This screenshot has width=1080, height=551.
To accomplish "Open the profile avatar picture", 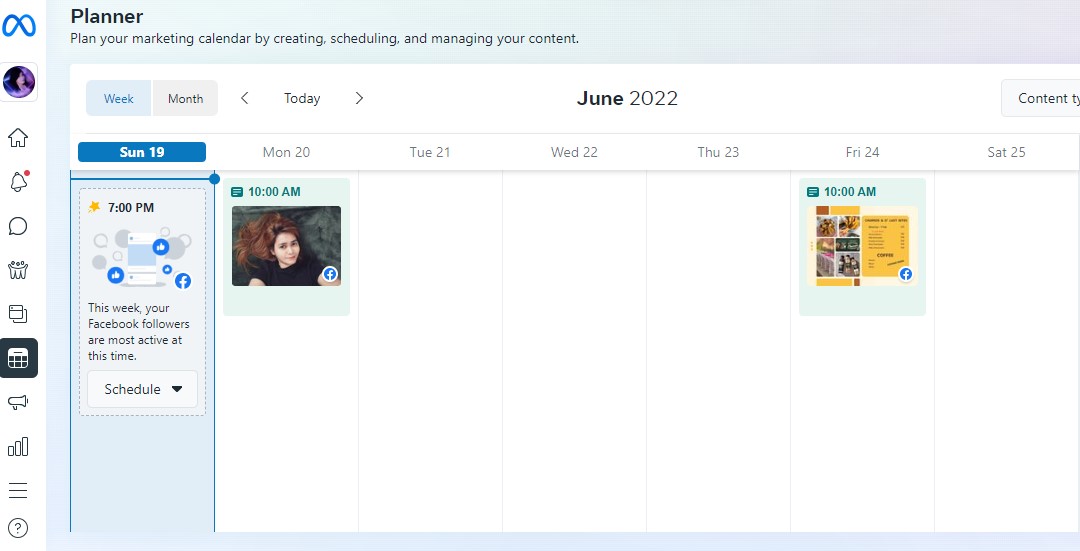I will [x=19, y=82].
